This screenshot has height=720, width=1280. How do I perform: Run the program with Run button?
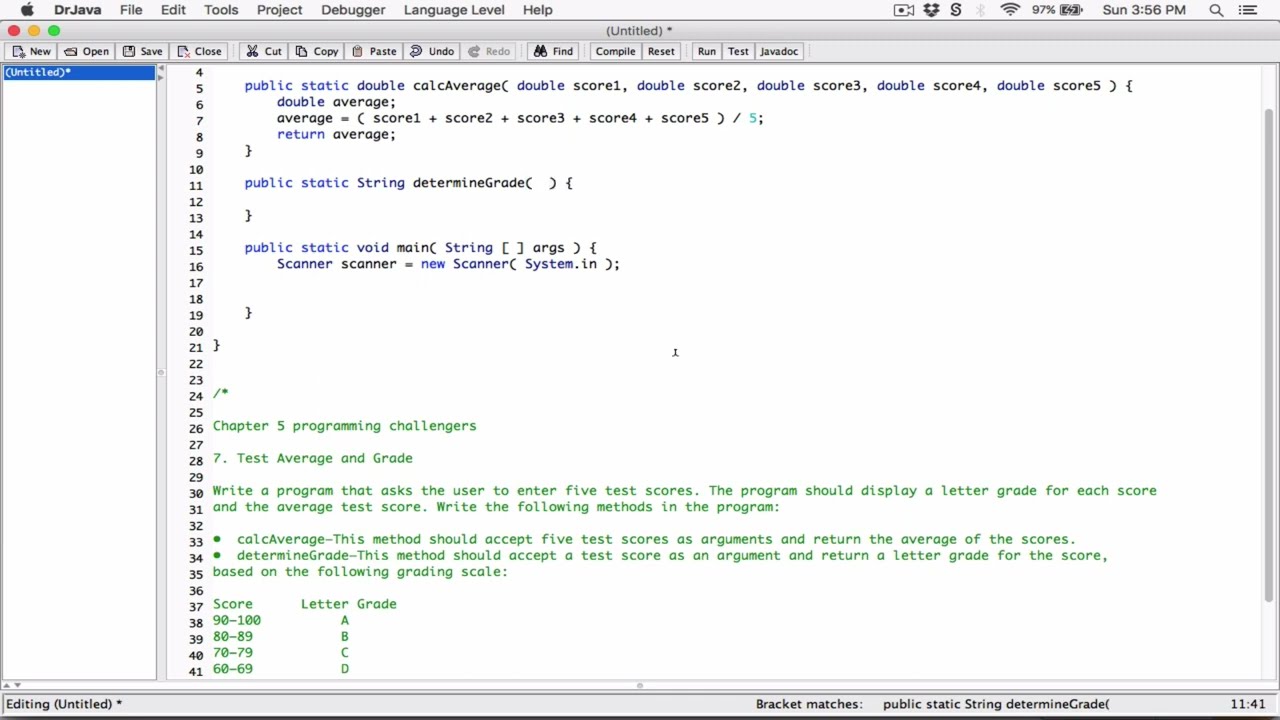707,51
